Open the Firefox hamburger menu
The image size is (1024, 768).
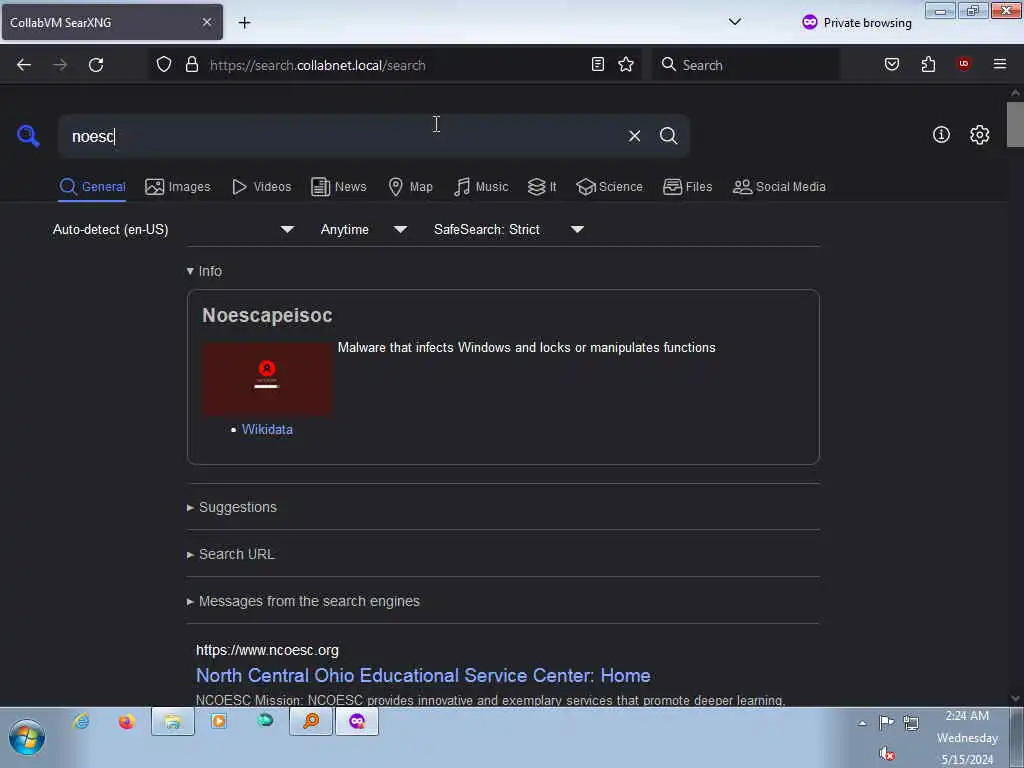(x=999, y=64)
